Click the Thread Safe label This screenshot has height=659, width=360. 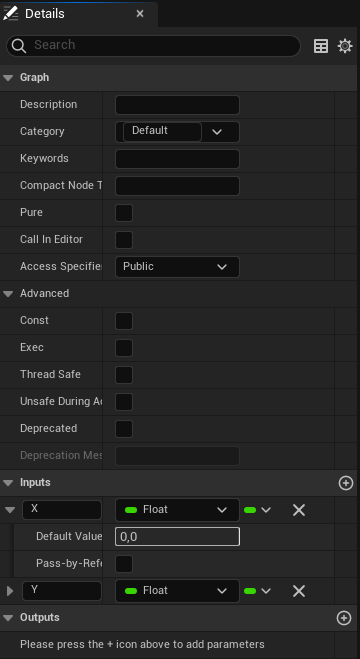pyautogui.click(x=50, y=374)
